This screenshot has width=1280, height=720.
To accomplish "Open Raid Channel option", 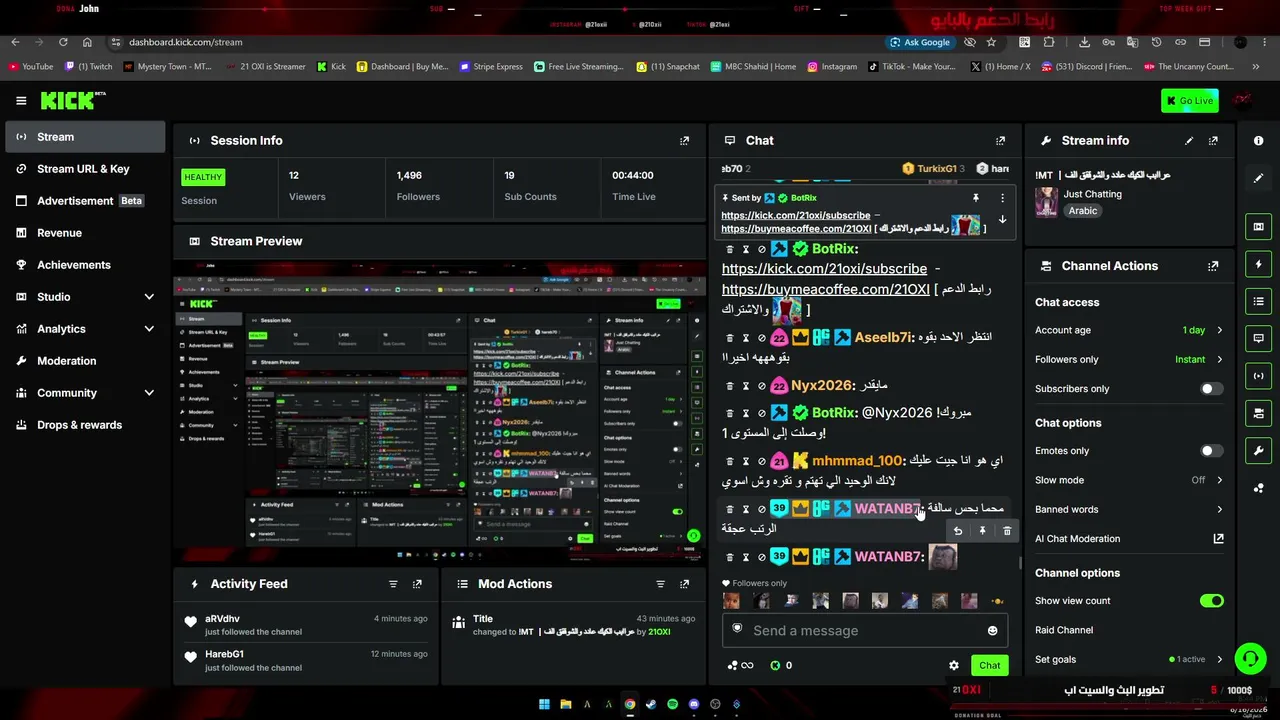I will click(x=1064, y=630).
